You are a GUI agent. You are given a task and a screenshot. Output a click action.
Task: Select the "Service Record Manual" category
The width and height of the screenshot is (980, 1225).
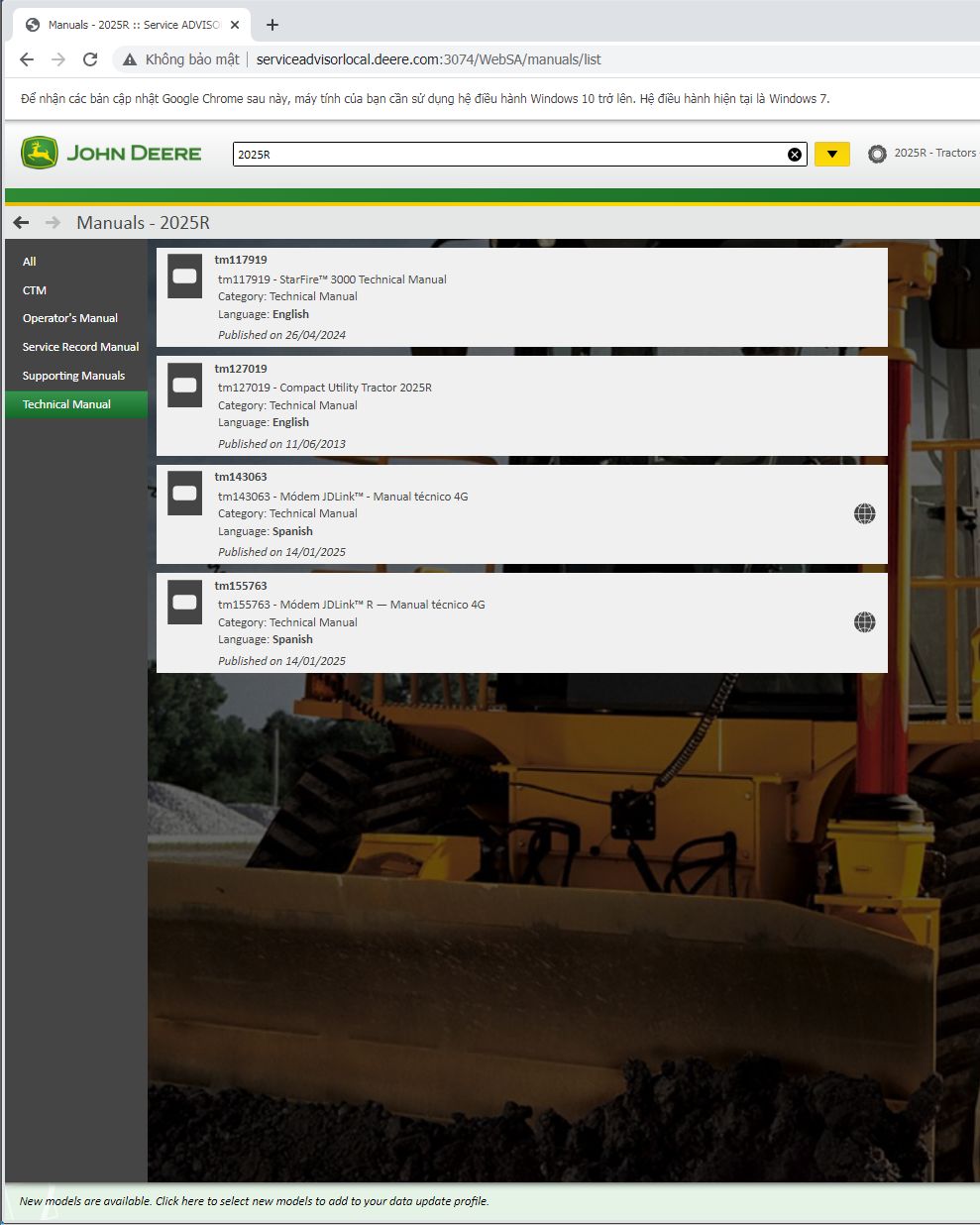pyautogui.click(x=80, y=347)
